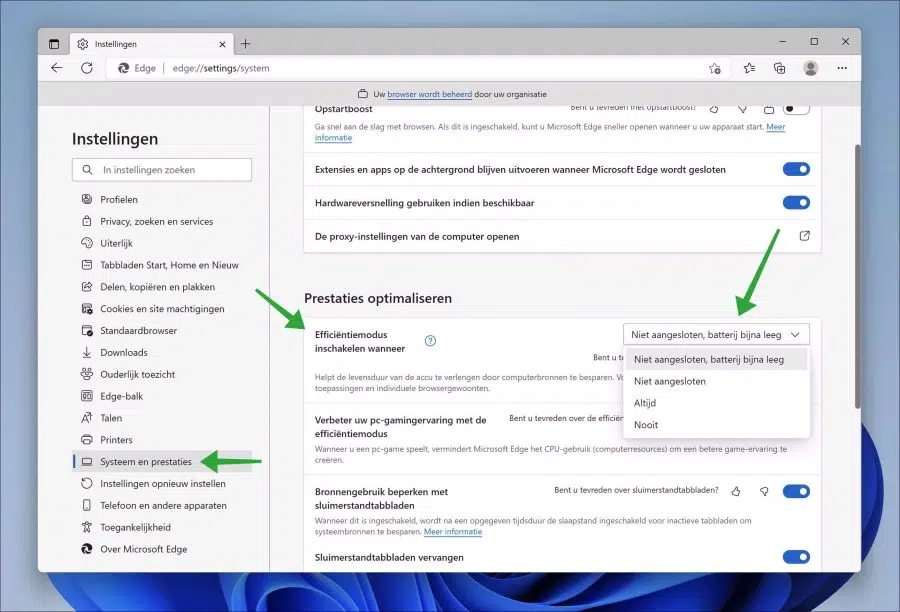Click the Toegankelijkheid sidebar icon

pos(87,527)
